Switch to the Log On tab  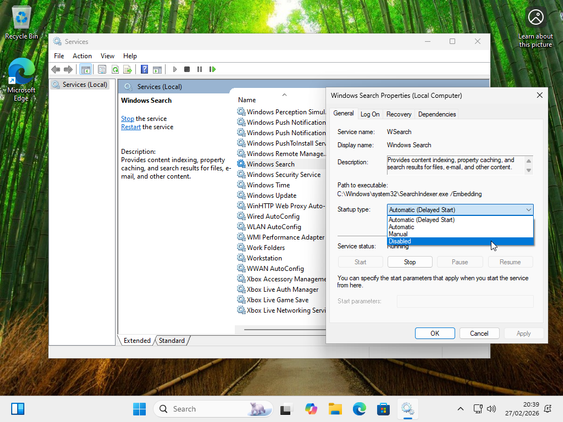pos(370,114)
